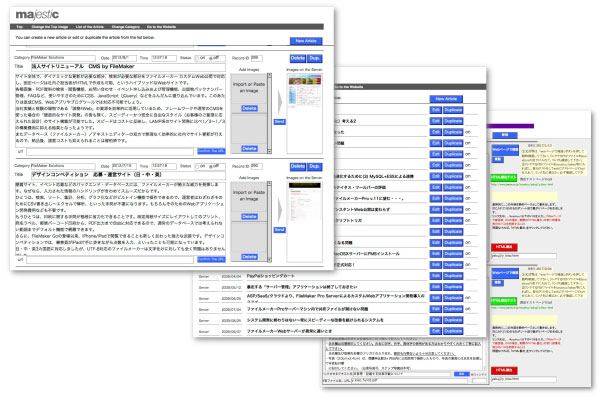Click the majestic logo in the front window
This screenshot has height=400, width=600.
[37, 15]
